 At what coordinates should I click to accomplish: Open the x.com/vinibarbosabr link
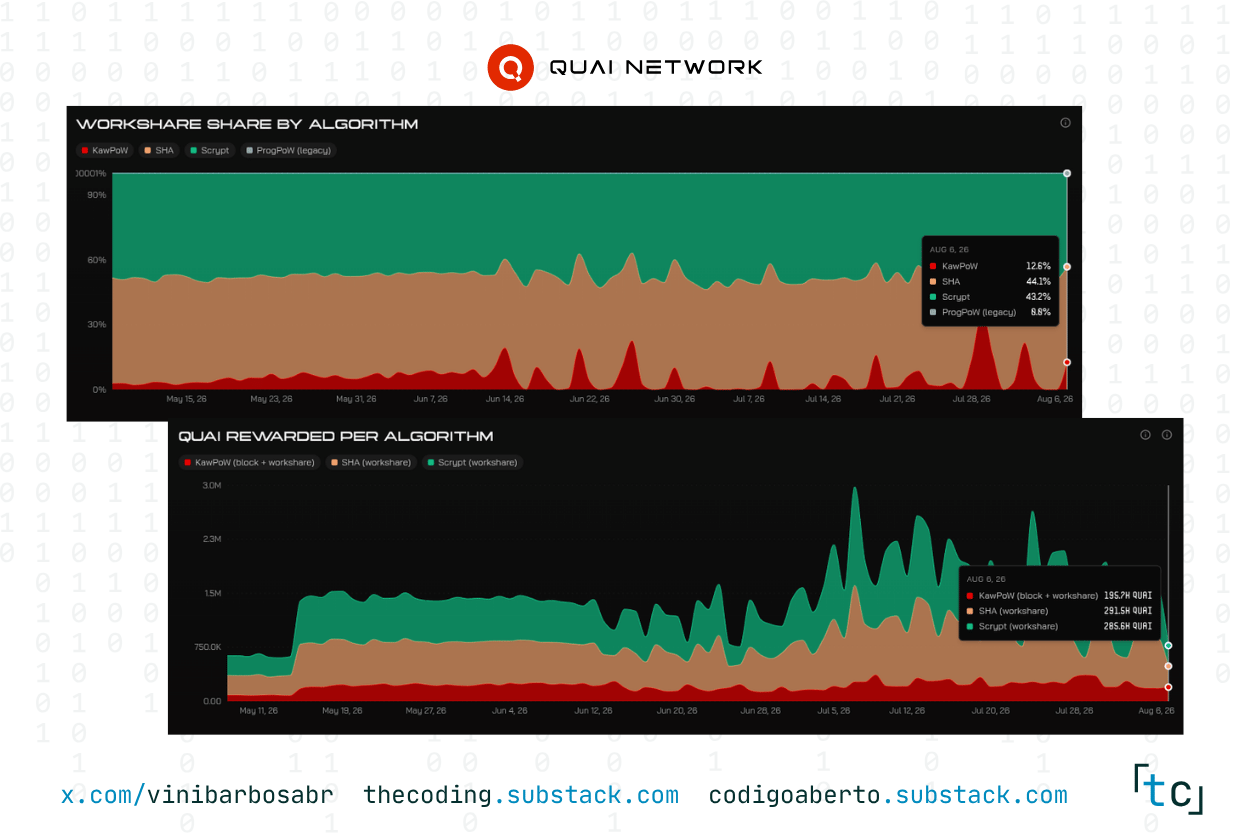[x=197, y=796]
